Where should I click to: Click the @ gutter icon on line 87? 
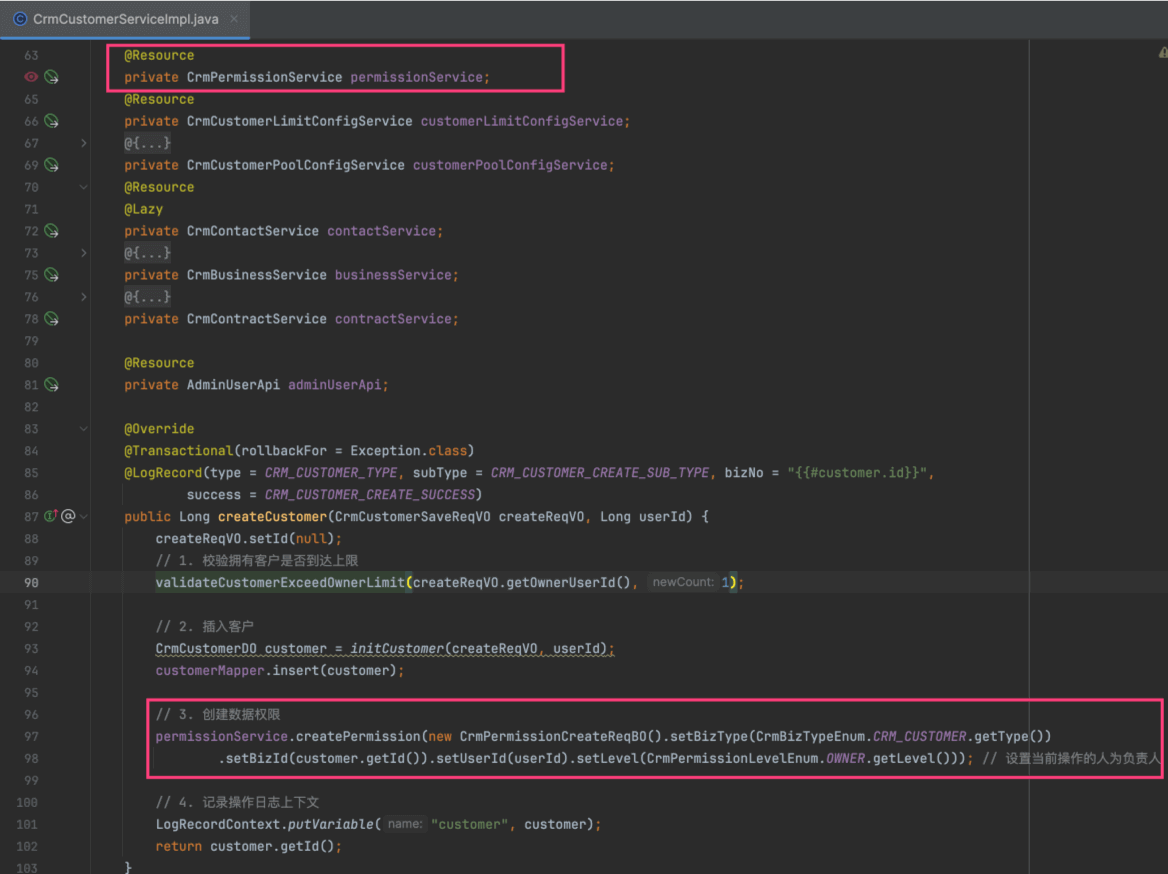click(68, 517)
